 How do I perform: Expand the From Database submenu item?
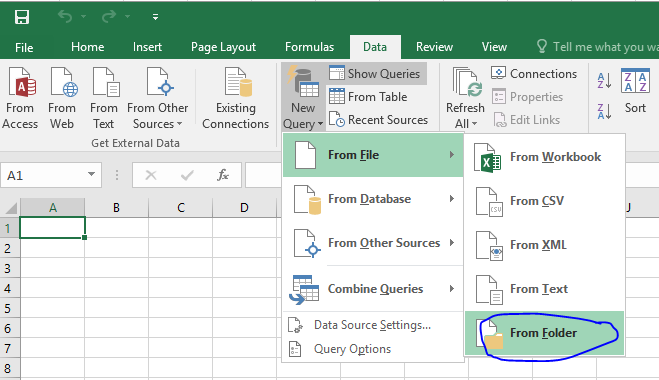pos(373,199)
